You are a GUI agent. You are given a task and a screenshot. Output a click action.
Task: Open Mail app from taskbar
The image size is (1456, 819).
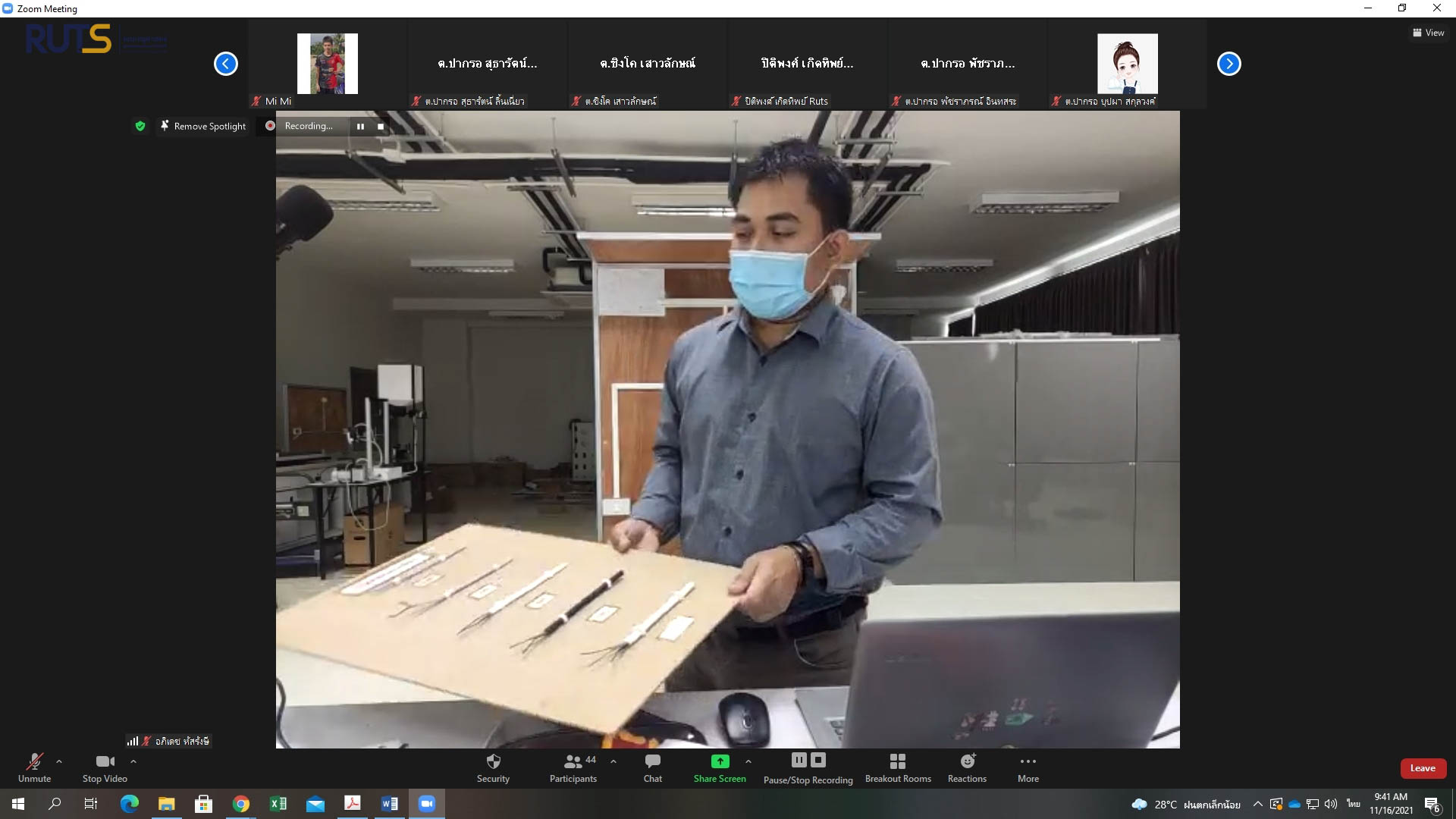tap(315, 804)
